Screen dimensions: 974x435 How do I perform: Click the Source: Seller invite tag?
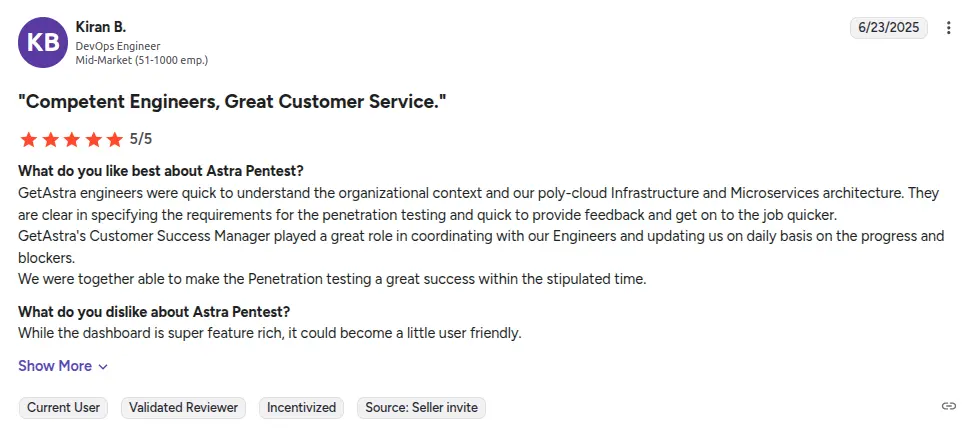421,407
